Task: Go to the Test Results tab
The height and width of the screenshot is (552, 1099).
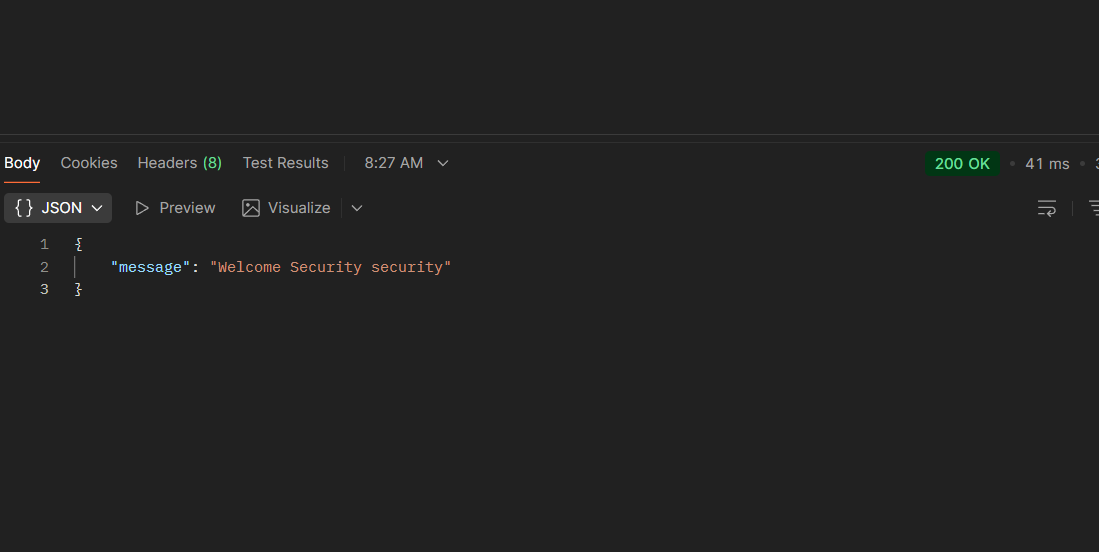Action: 285,163
